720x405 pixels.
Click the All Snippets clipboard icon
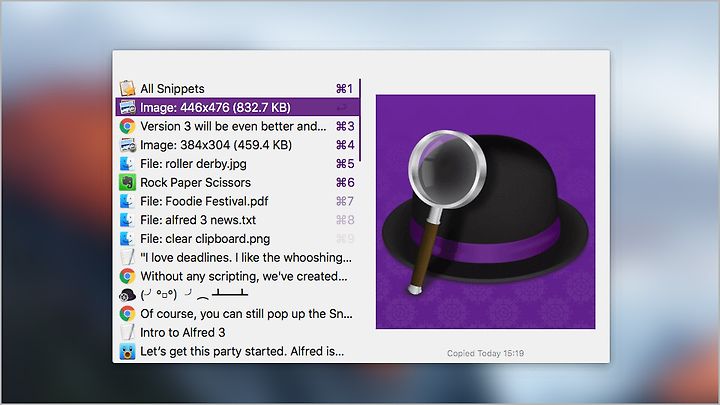(127, 88)
